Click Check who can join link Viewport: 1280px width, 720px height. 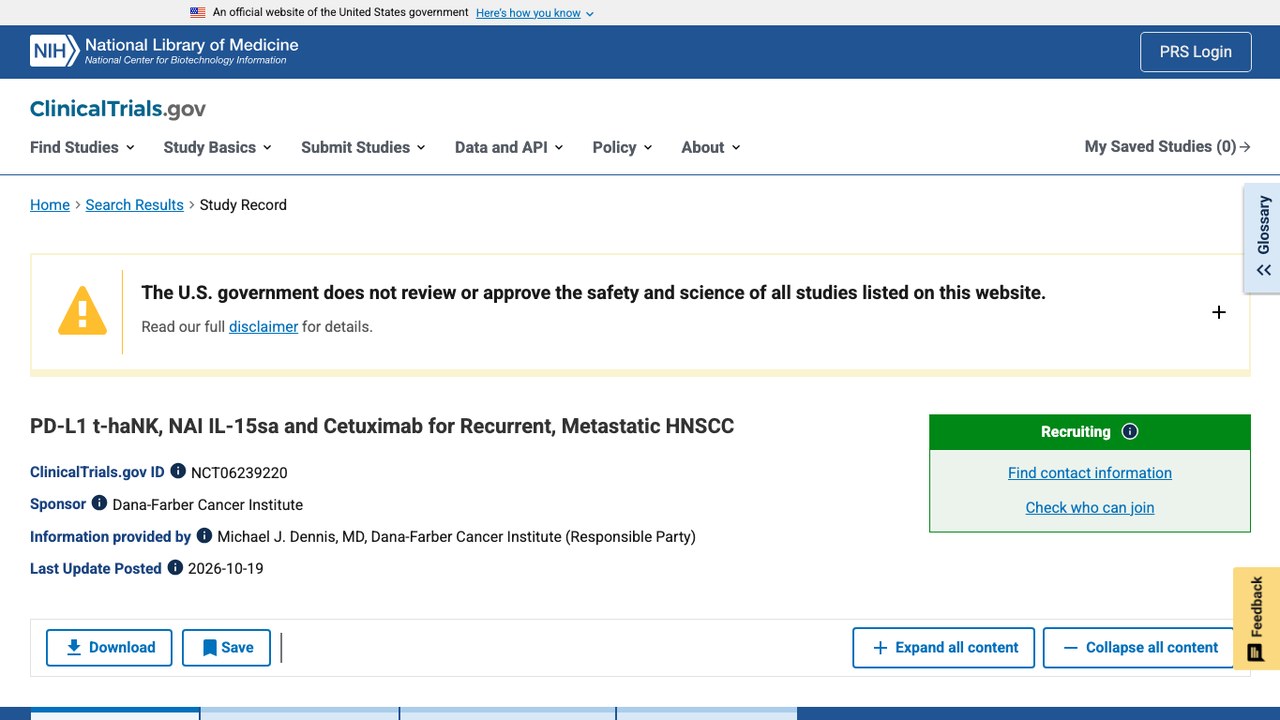(x=1090, y=507)
